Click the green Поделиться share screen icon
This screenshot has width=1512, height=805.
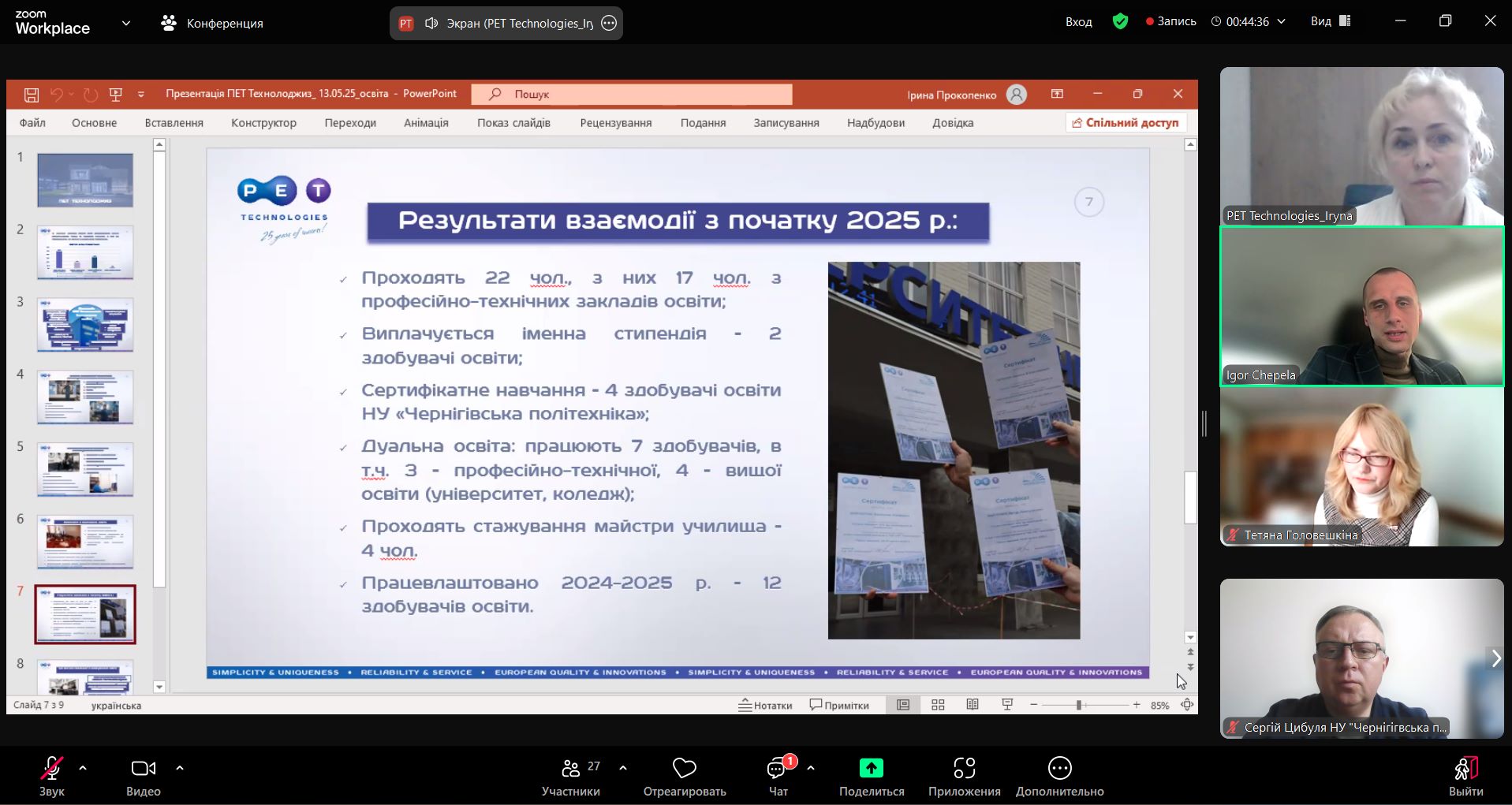[x=871, y=768]
